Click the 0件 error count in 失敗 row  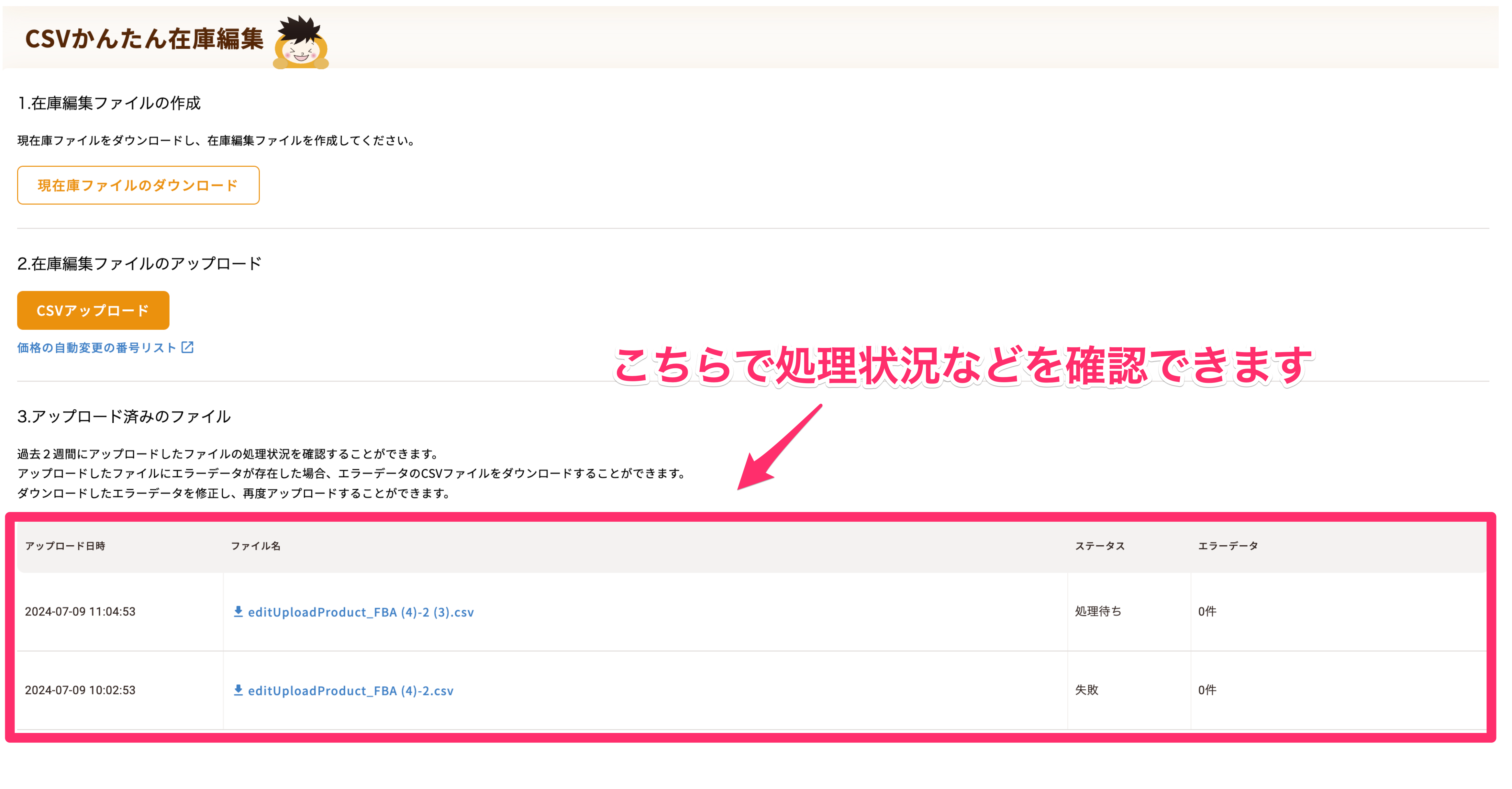tap(1207, 690)
